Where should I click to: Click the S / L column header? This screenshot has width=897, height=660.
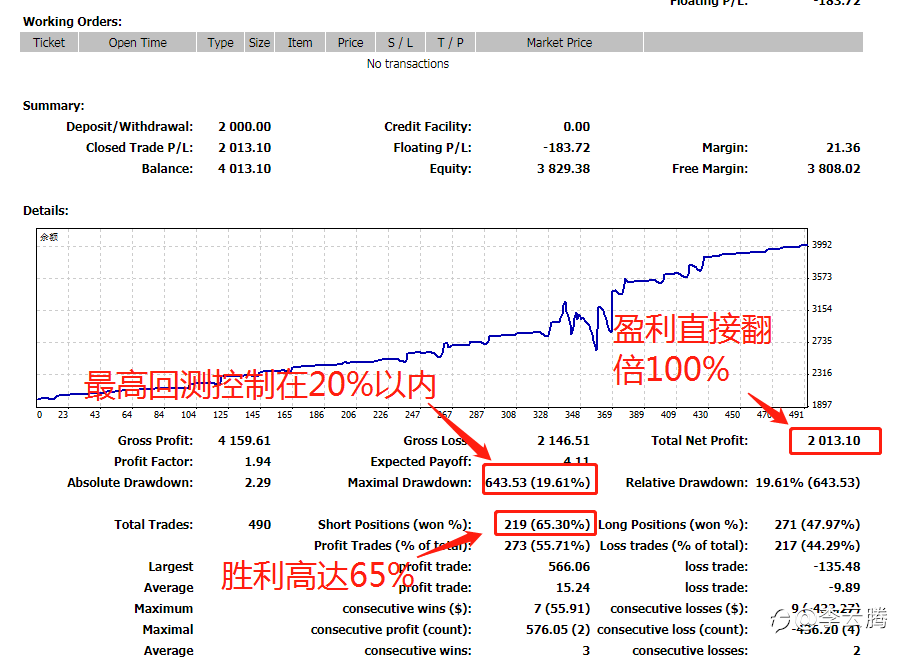pyautogui.click(x=400, y=42)
